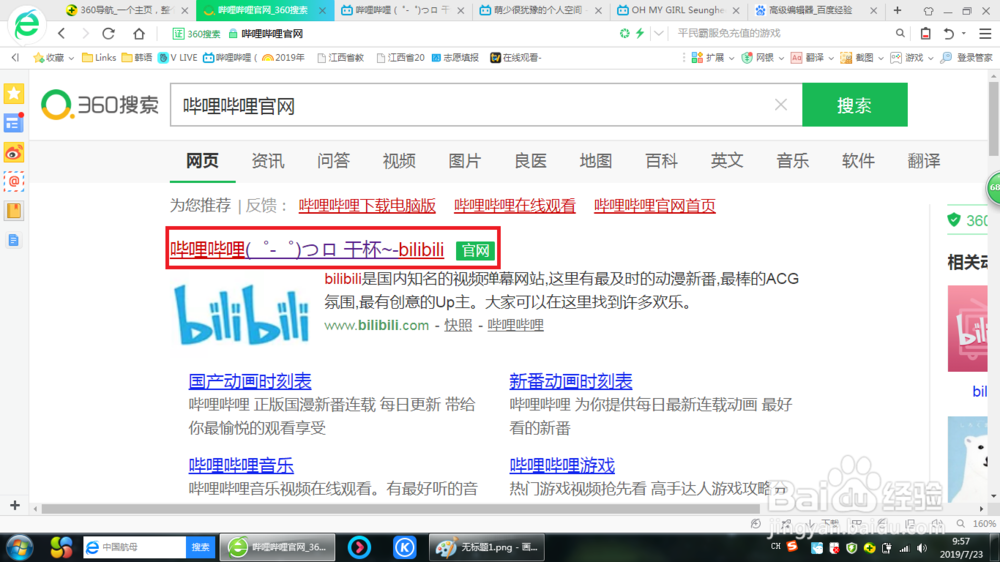Click the vertical page scrollbar
1000x562 pixels.
pyautogui.click(x=994, y=119)
